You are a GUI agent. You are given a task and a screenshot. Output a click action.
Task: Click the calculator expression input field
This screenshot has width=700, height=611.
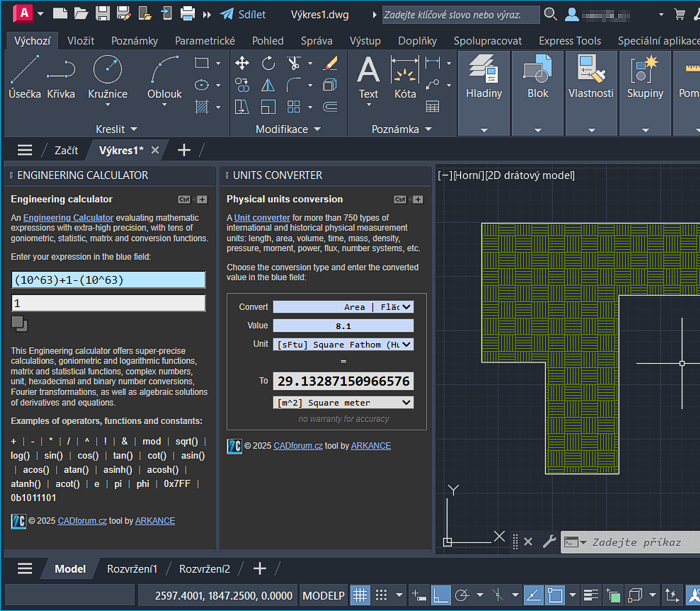[108, 280]
